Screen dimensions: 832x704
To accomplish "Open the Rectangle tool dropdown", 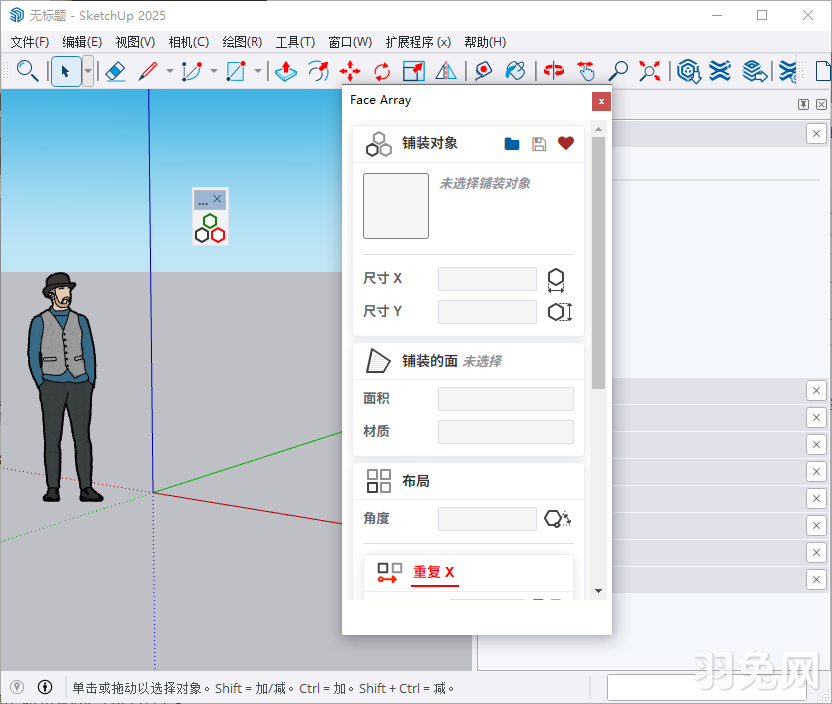I will point(258,71).
